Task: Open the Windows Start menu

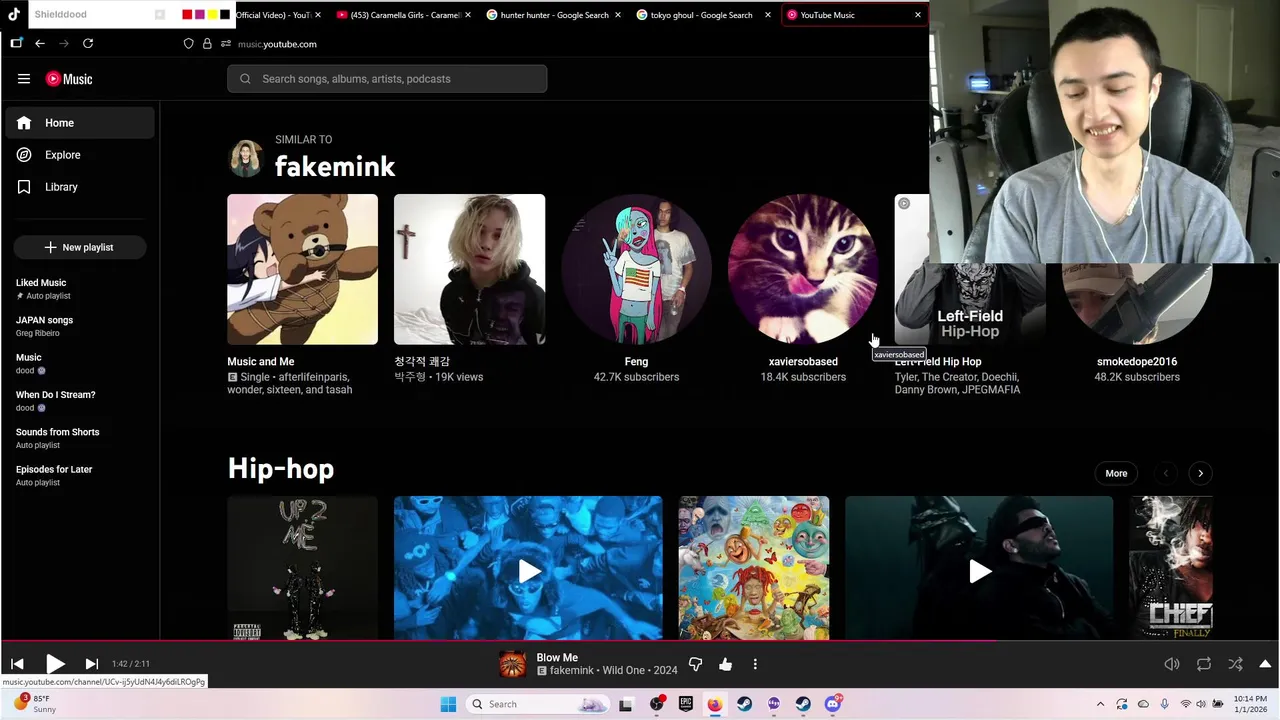Action: 448,704
